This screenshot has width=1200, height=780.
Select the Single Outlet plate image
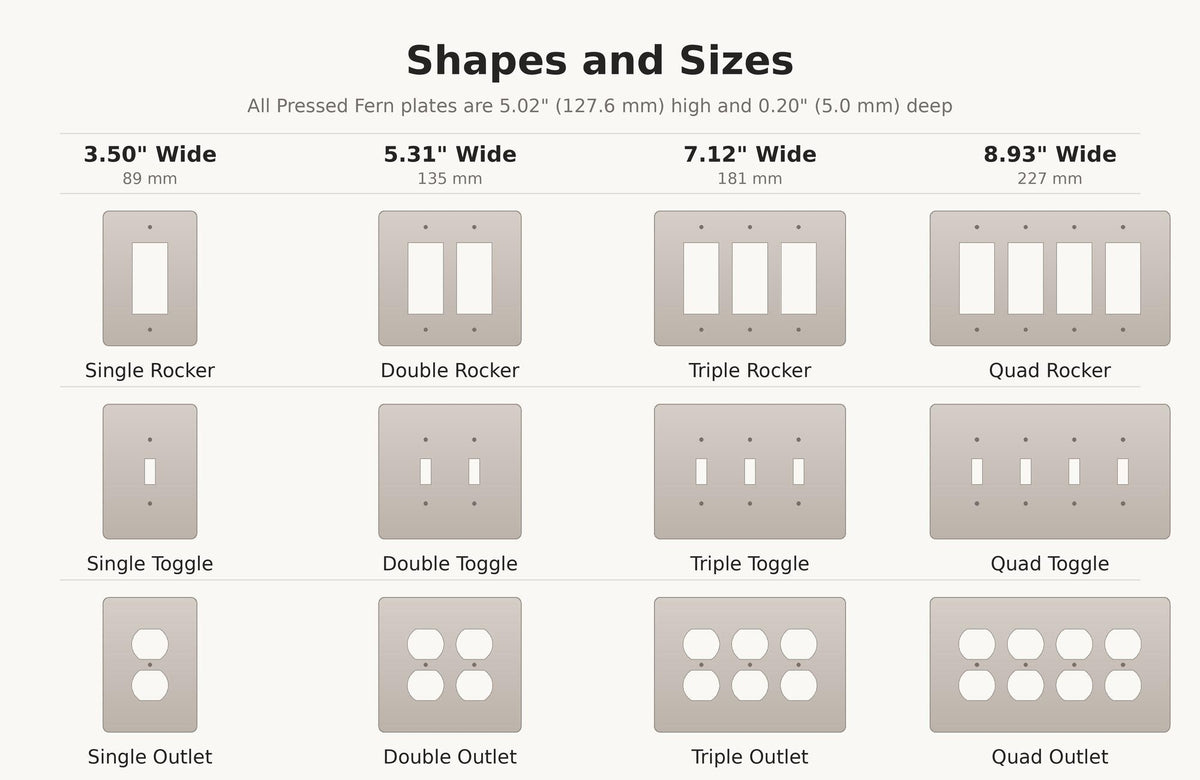150,665
